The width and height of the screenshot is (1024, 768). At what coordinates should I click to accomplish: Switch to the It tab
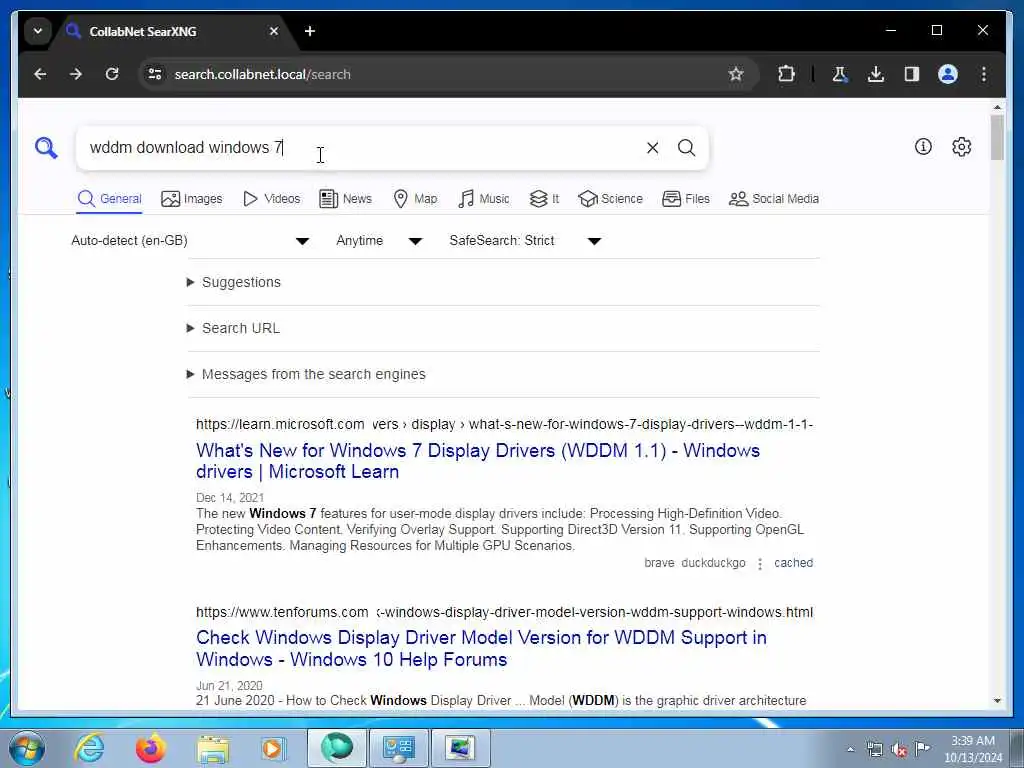point(544,199)
